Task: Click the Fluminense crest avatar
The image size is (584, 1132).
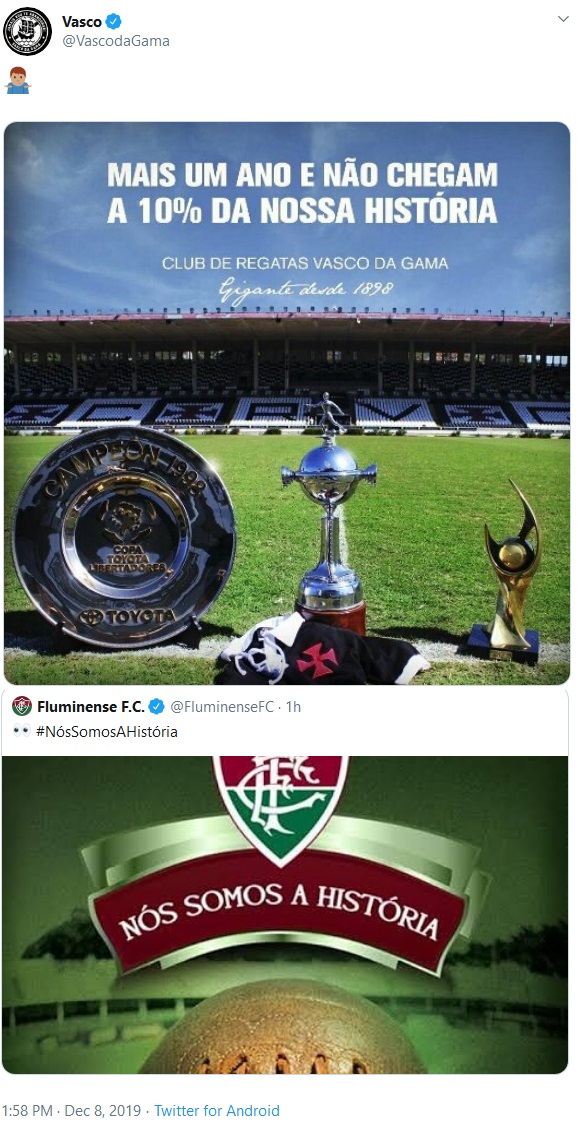Action: point(22,706)
